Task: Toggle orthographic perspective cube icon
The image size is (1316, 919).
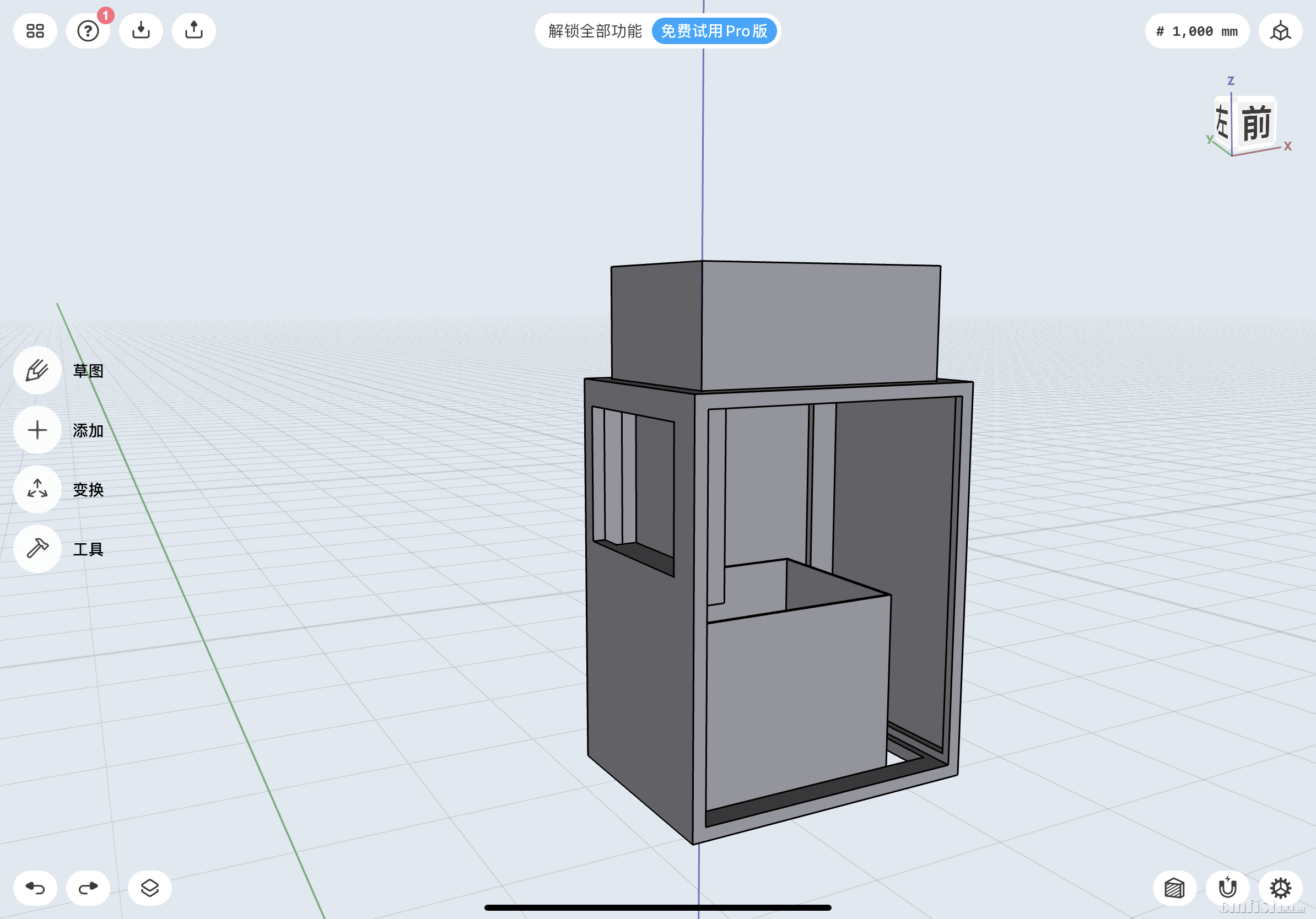Action: [1280, 31]
